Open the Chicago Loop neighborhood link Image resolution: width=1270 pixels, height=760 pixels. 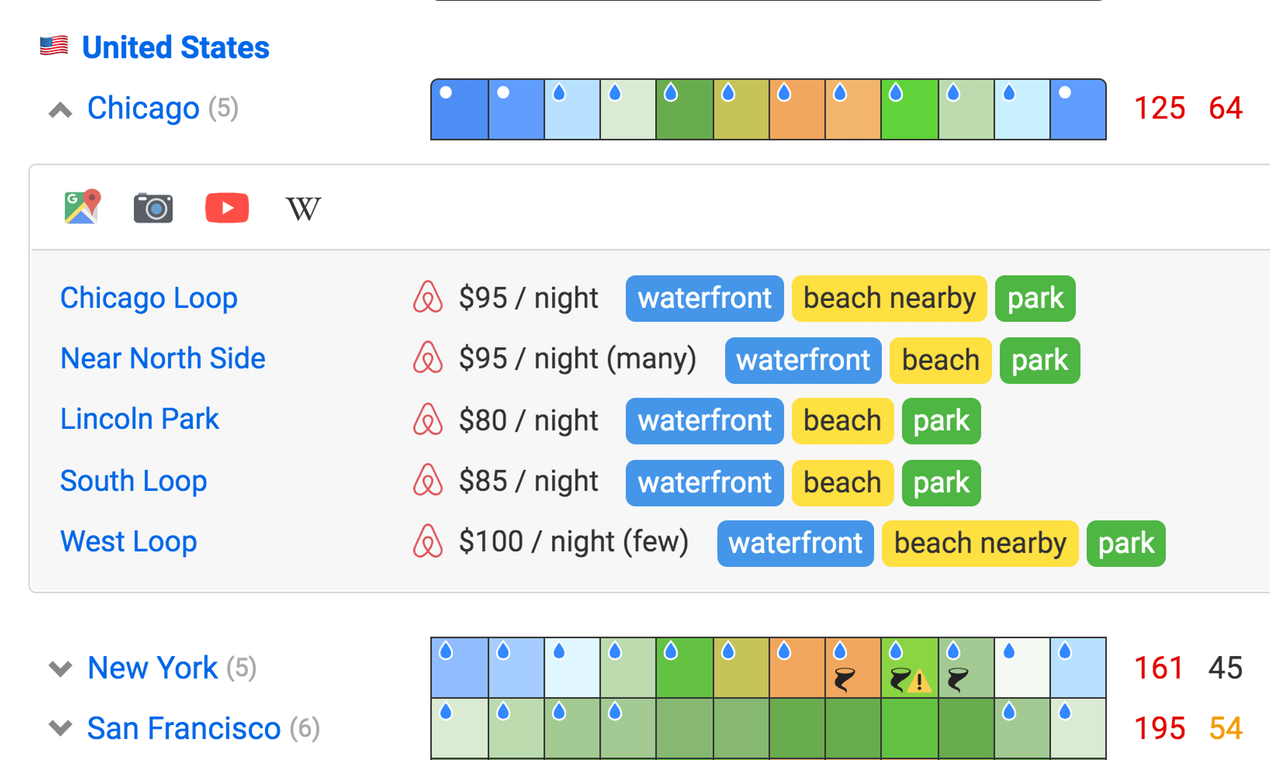point(149,298)
